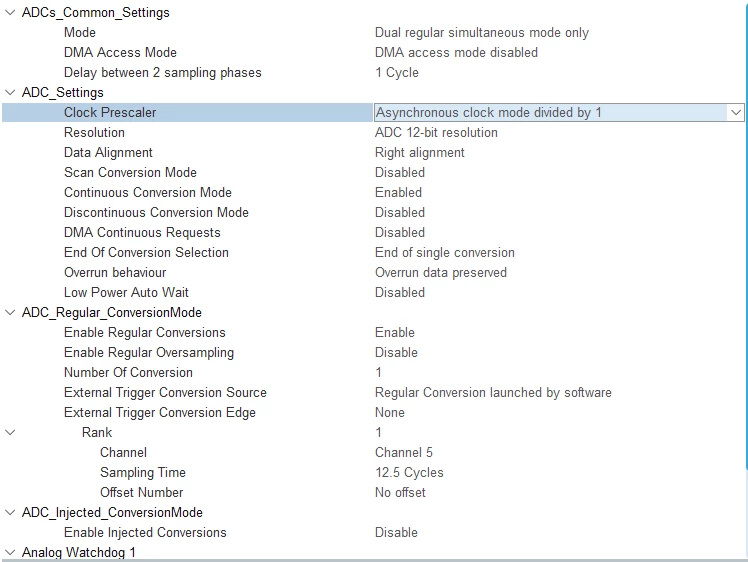Change Scan Conversion Mode Disabled value
The image size is (748, 562).
coord(400,173)
